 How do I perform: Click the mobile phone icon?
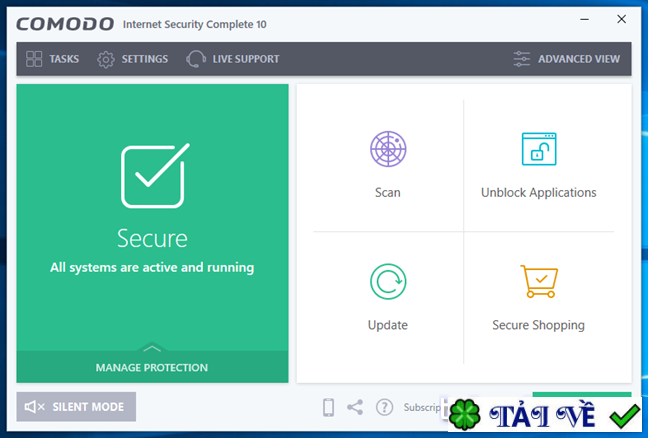click(x=329, y=407)
